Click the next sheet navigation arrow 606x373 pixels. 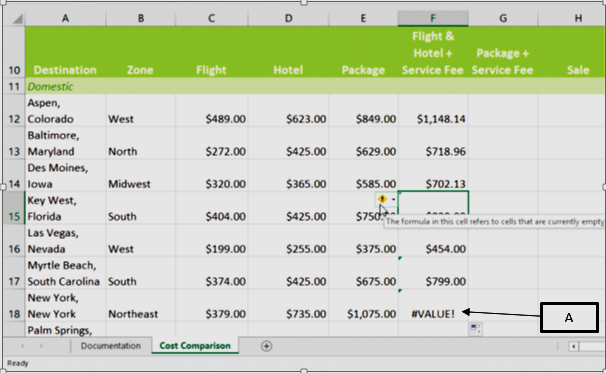(x=41, y=346)
